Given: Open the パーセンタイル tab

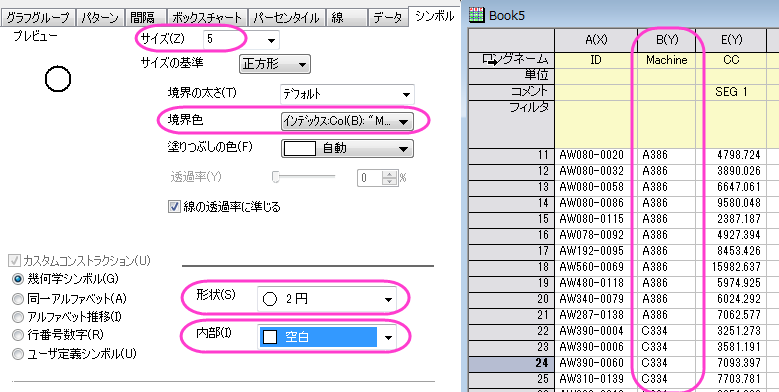Looking at the screenshot, I should point(287,18).
